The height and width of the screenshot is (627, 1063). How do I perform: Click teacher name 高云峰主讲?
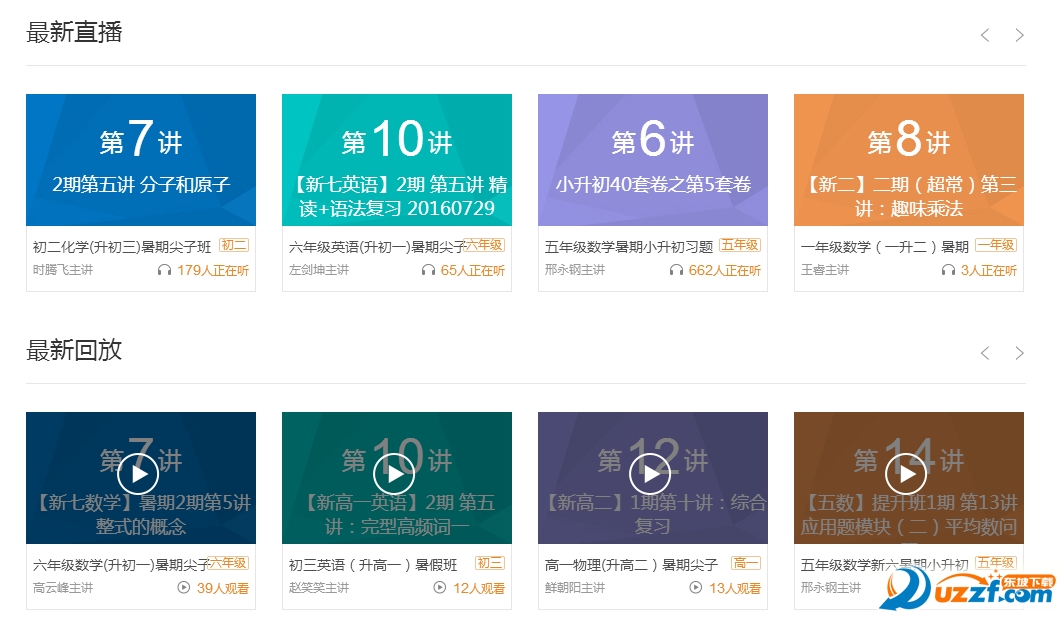[63, 588]
